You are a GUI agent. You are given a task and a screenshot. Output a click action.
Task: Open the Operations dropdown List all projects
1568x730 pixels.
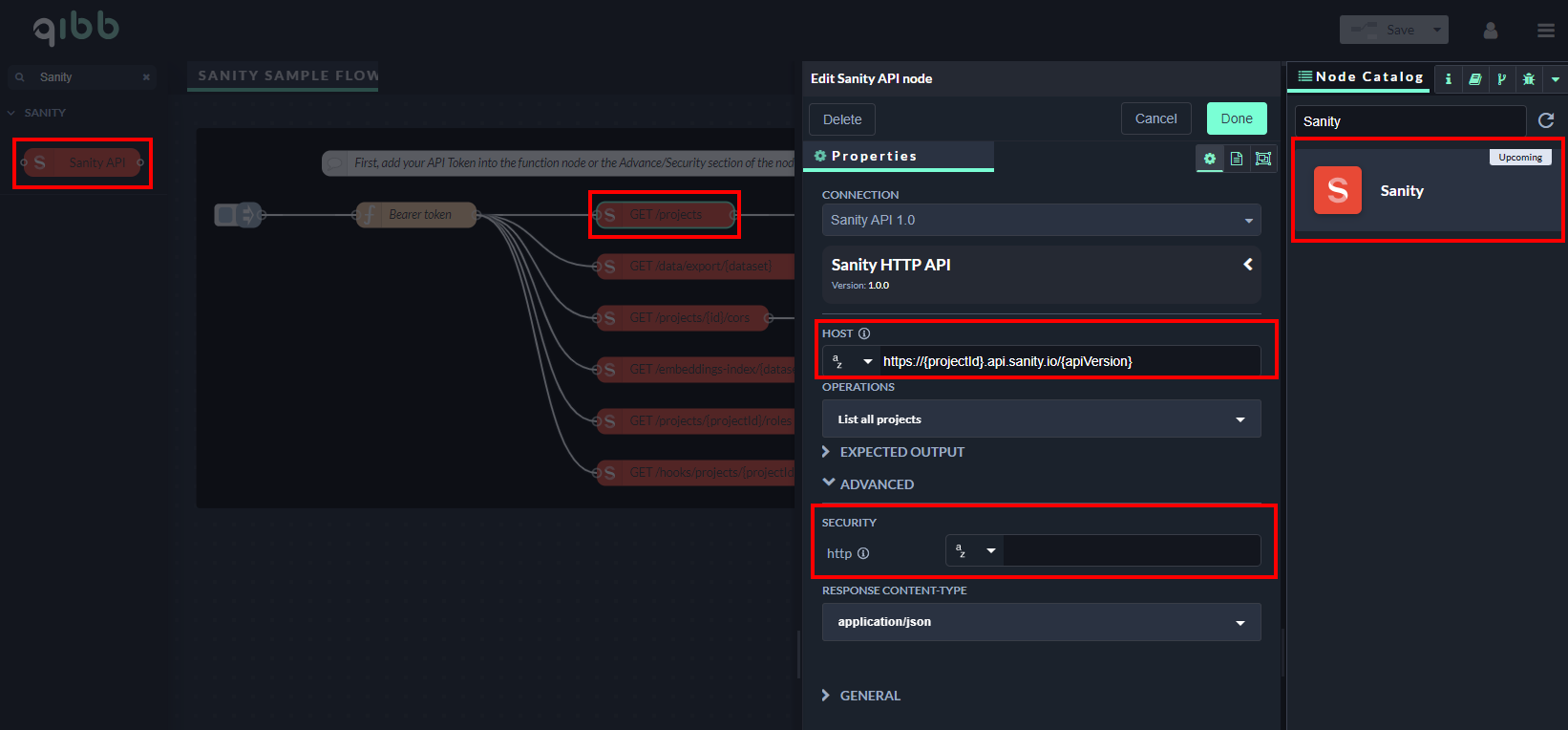point(1041,419)
